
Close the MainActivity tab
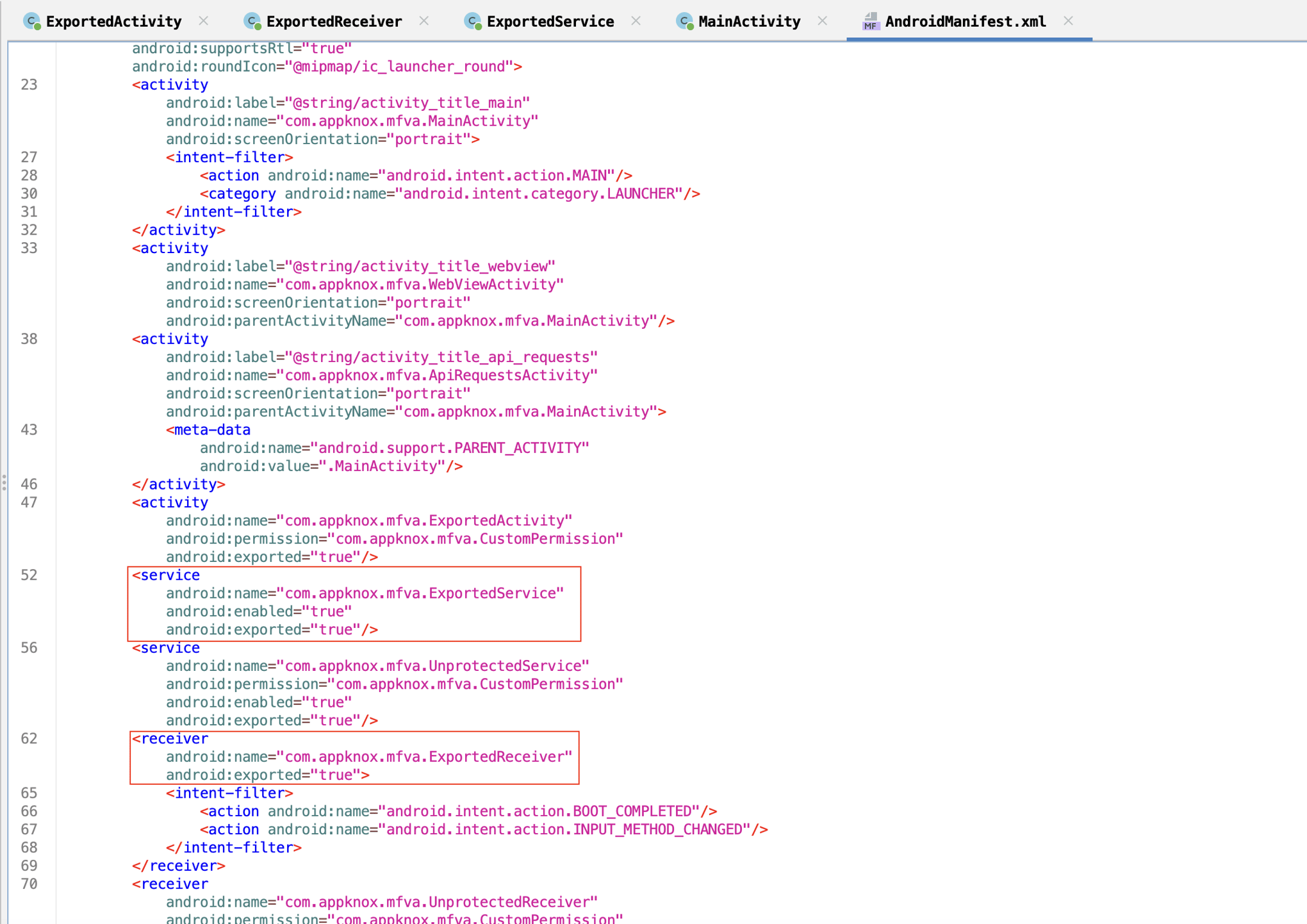[x=822, y=21]
